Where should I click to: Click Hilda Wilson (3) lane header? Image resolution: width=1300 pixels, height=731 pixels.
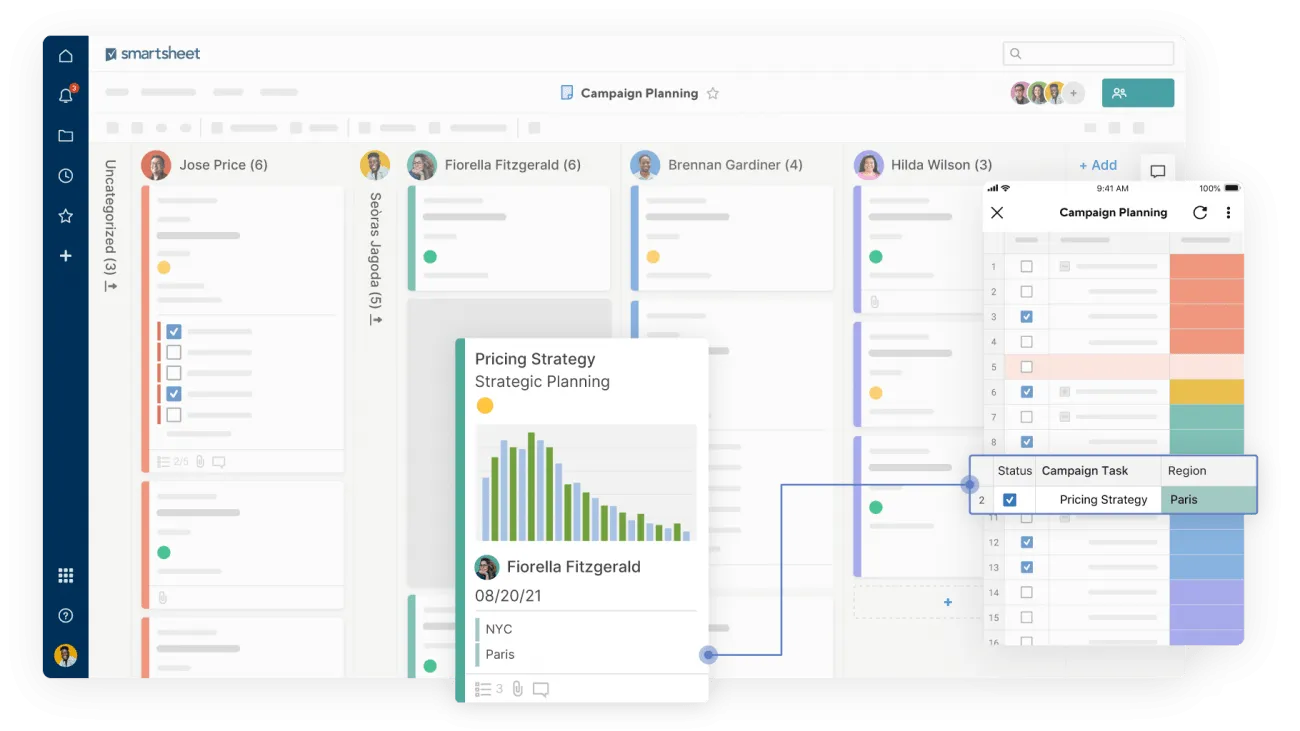(x=942, y=165)
